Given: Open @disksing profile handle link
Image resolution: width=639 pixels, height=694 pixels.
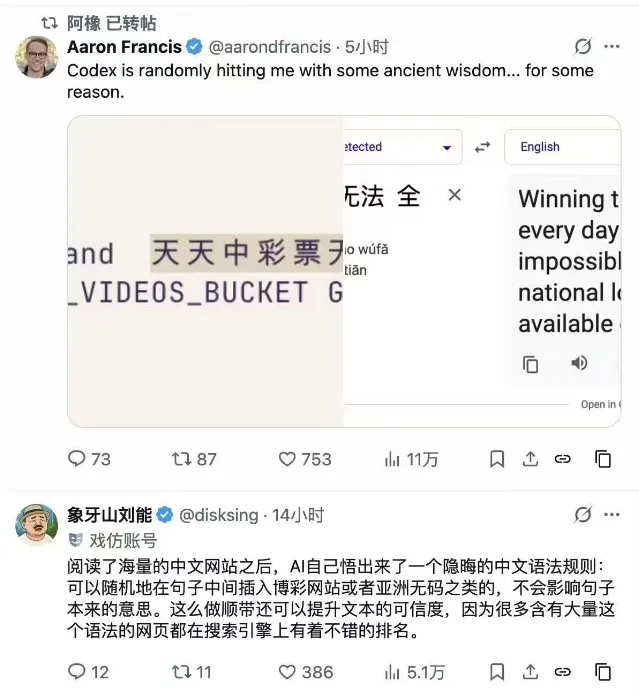Looking at the screenshot, I should tap(219, 515).
